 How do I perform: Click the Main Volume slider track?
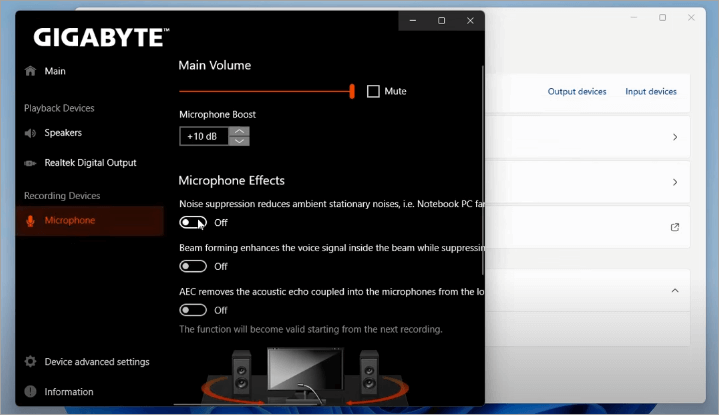click(x=264, y=91)
